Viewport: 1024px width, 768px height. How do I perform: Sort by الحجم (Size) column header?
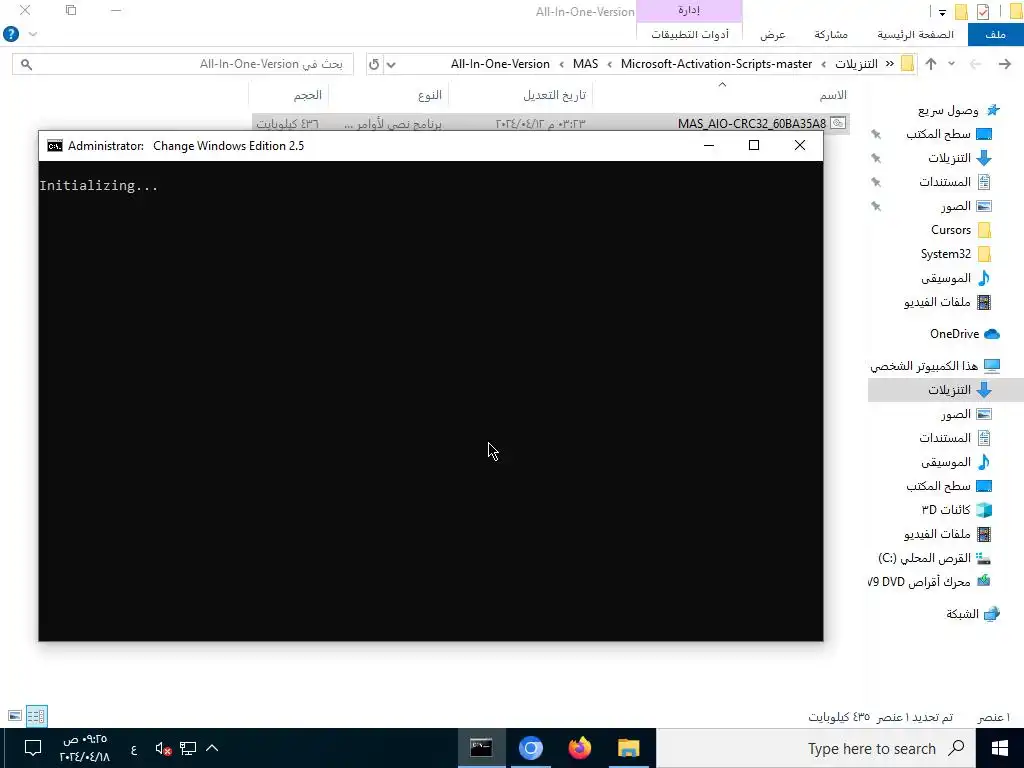pos(308,95)
